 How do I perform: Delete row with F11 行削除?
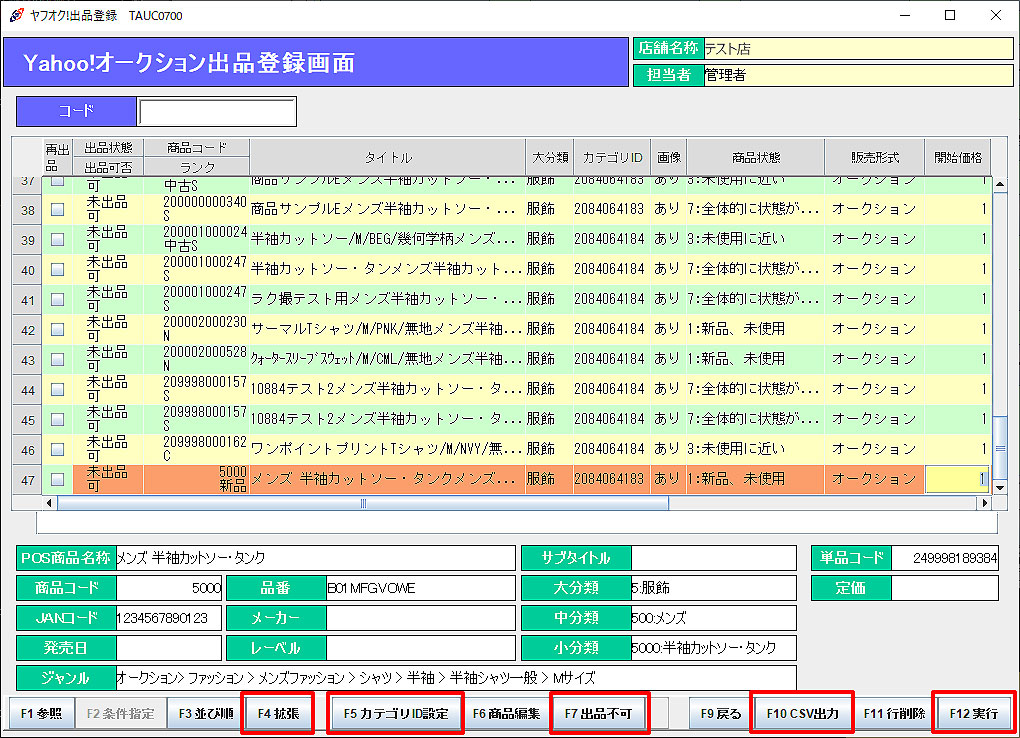tap(894, 714)
